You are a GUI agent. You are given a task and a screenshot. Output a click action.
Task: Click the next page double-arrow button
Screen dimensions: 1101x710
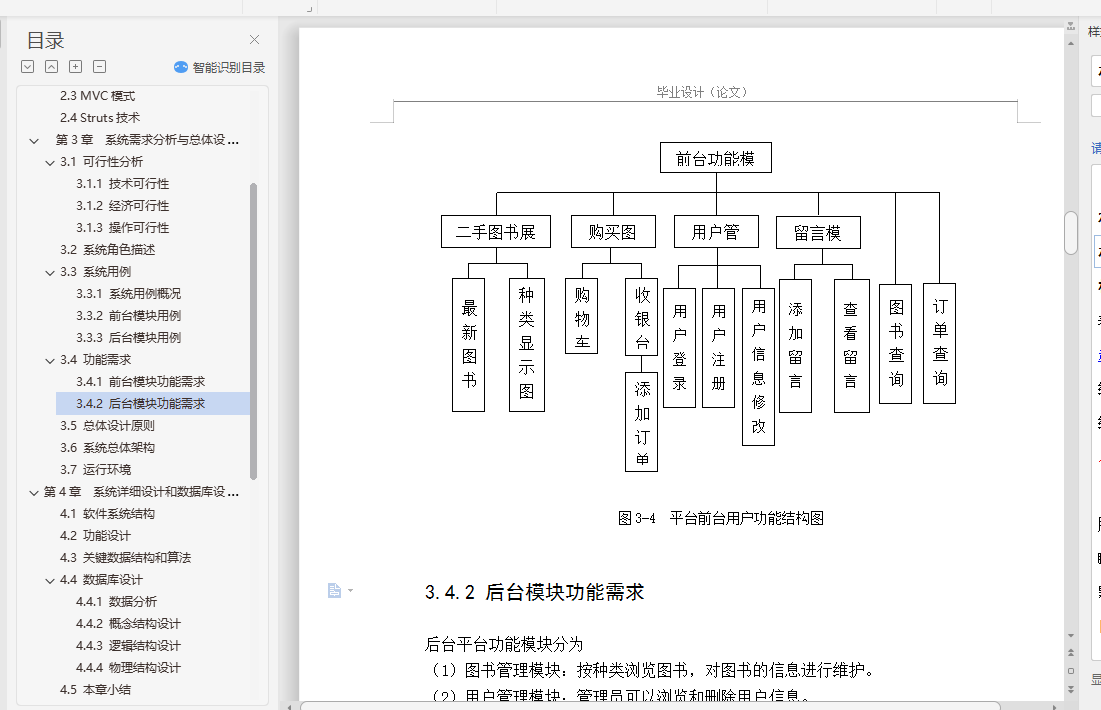tap(1071, 689)
